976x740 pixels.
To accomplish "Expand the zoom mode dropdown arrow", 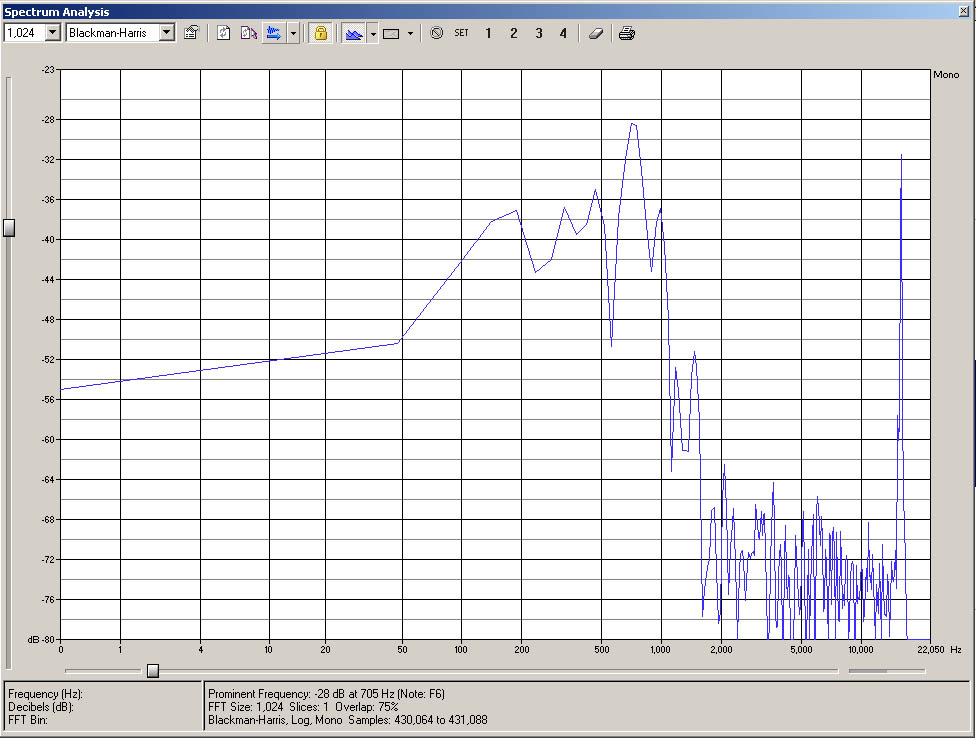I will (x=410, y=33).
